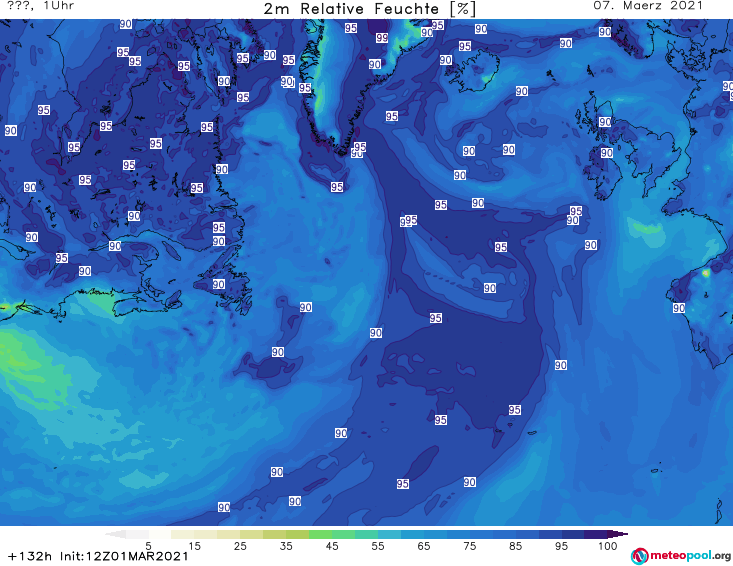The height and width of the screenshot is (566, 733).
Task: Click the date "07. Maerz 2021"
Action: [648, 6]
